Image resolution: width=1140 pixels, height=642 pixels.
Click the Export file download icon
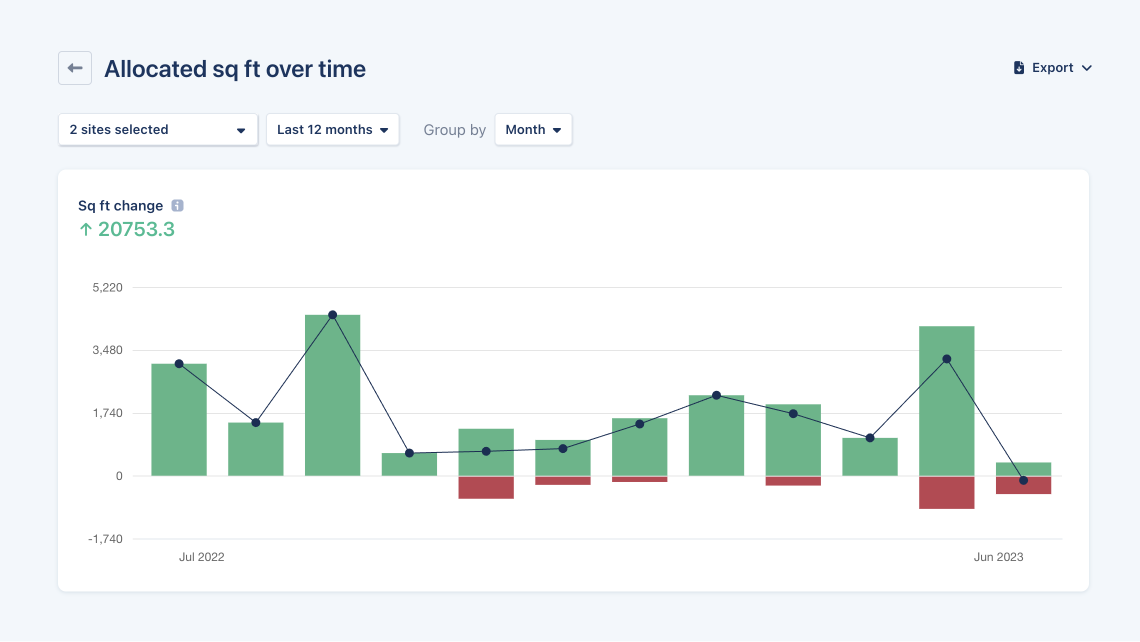tap(1019, 68)
